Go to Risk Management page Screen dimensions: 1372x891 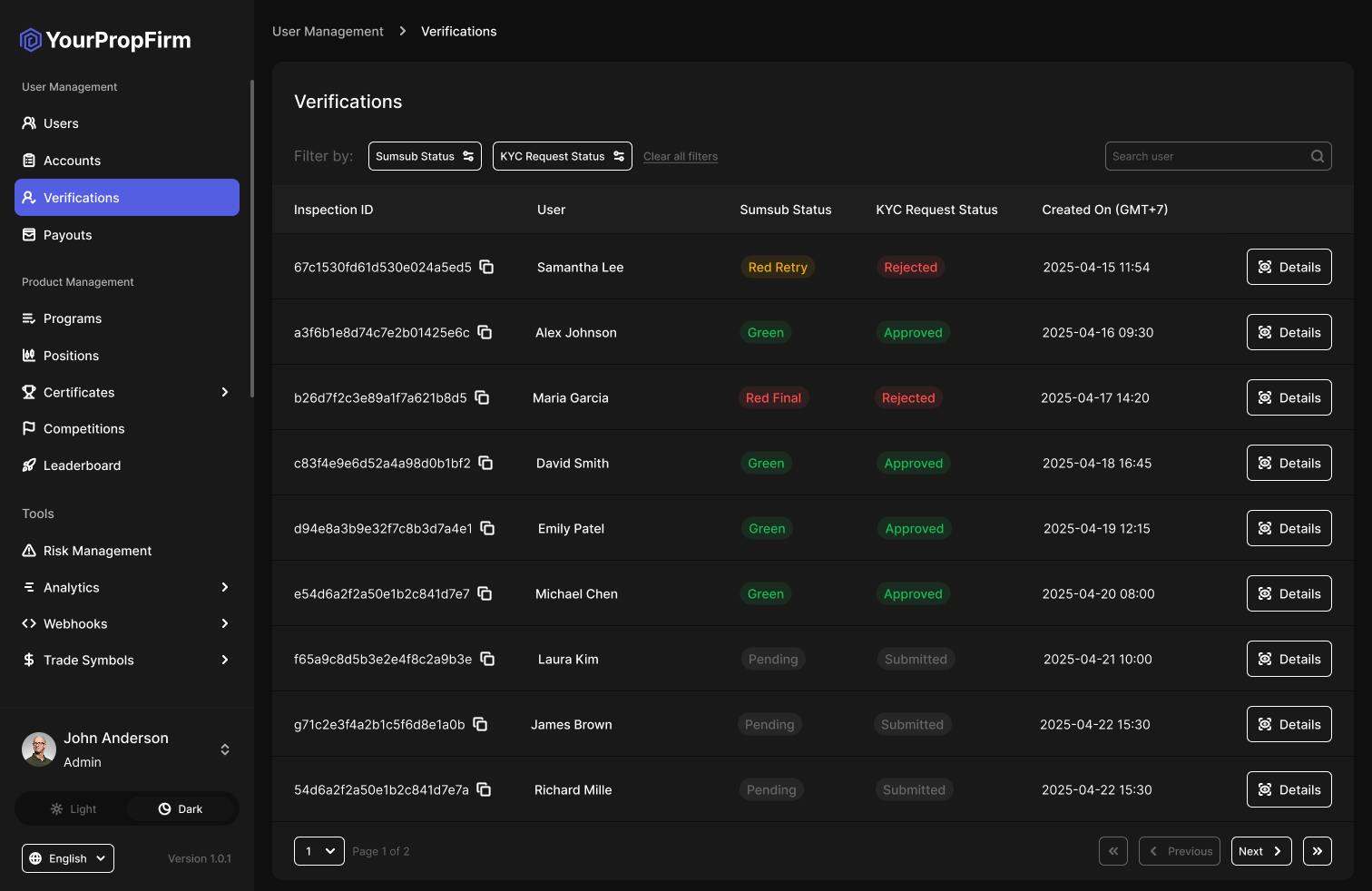click(x=97, y=551)
